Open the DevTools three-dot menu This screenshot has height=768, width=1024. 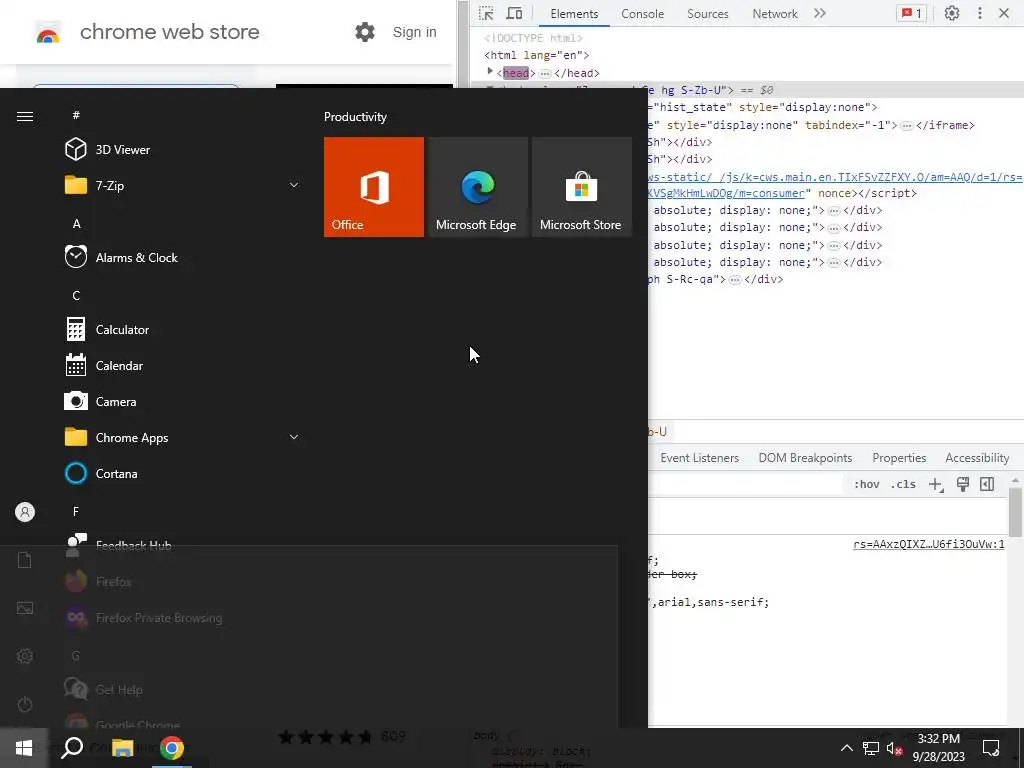point(980,13)
